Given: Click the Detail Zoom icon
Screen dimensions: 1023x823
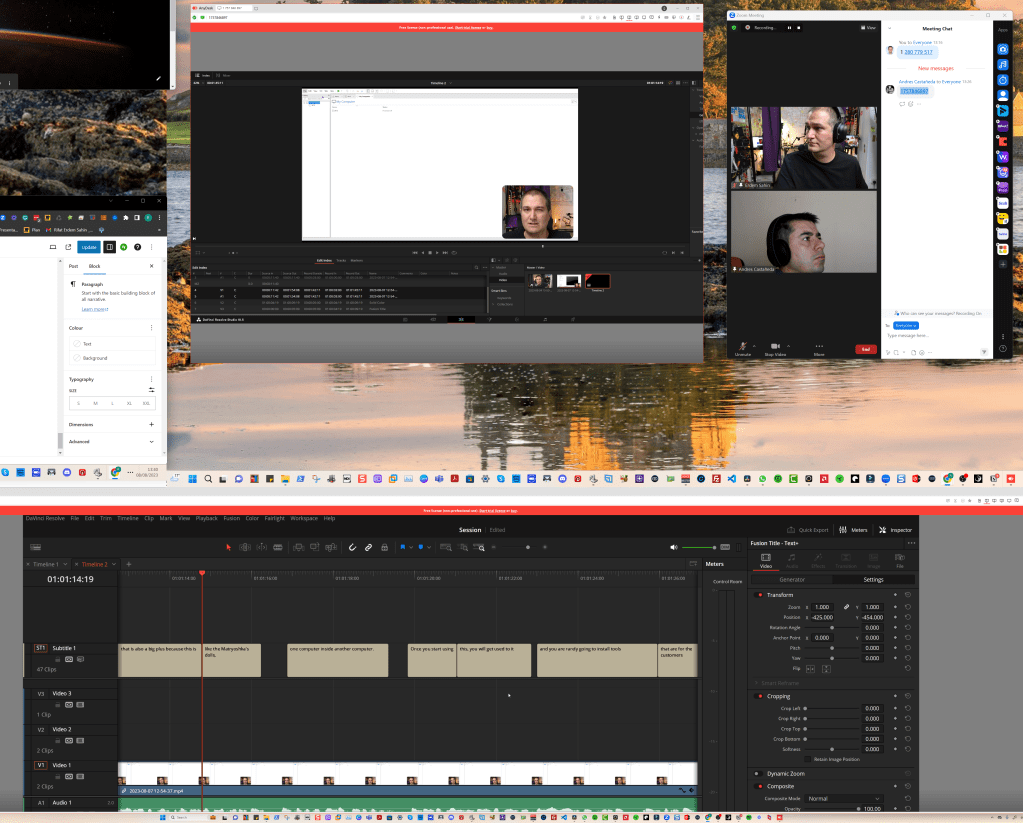Looking at the screenshot, I should (x=463, y=547).
